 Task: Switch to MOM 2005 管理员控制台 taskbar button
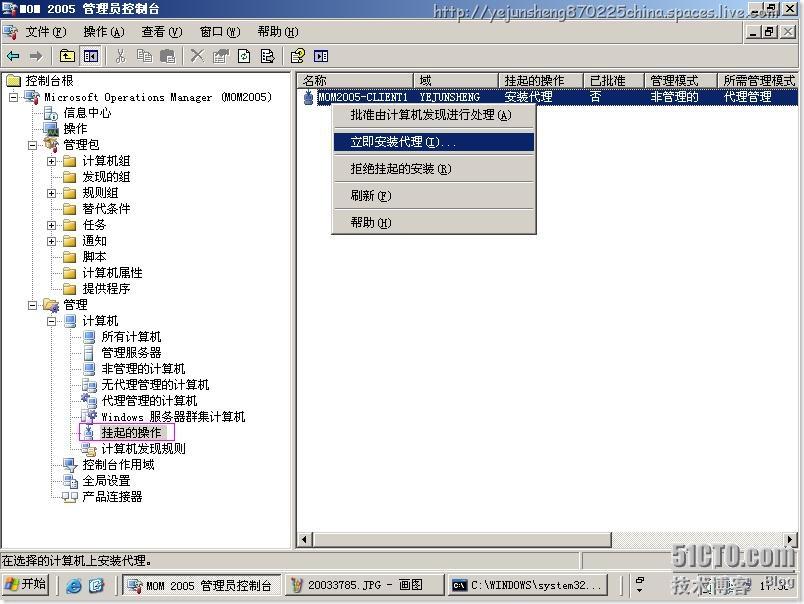202,585
